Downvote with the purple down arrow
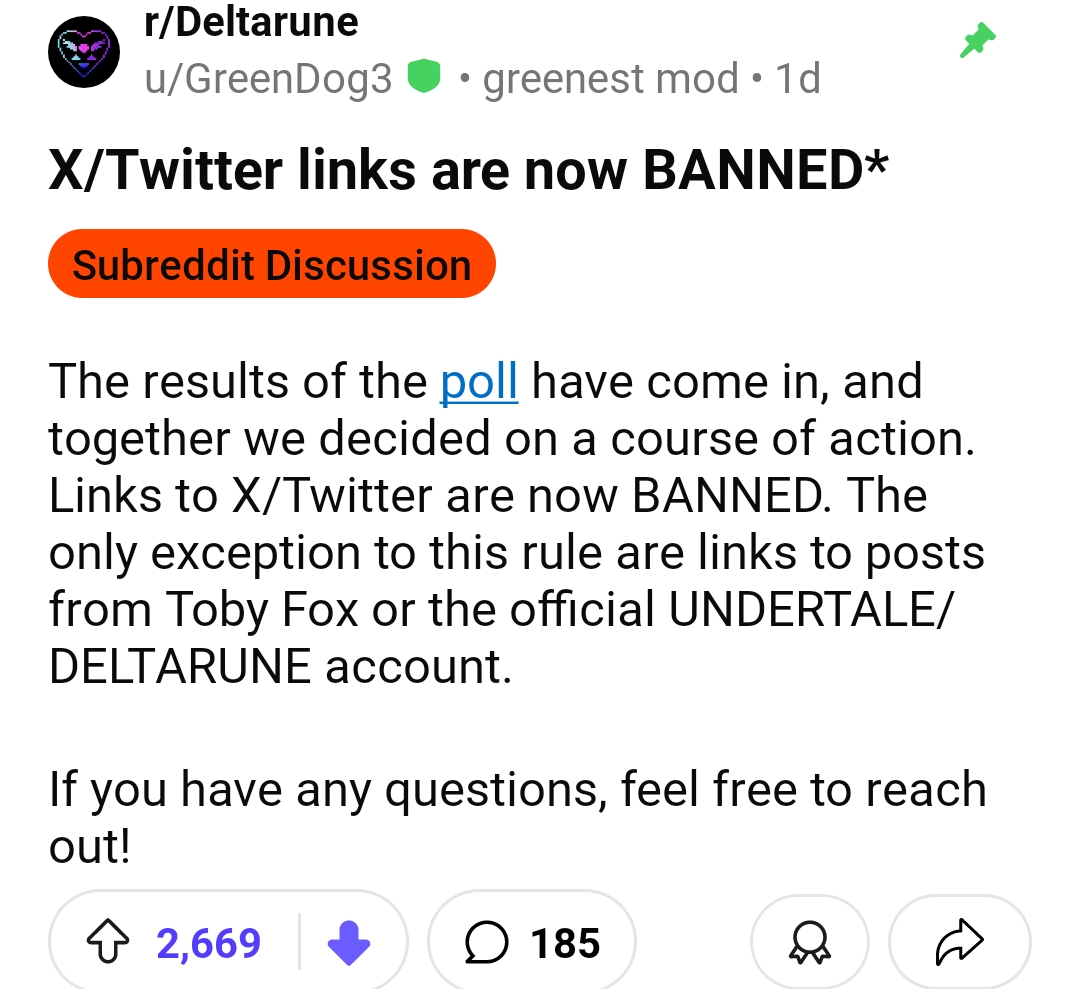1080x989 pixels. (x=349, y=943)
